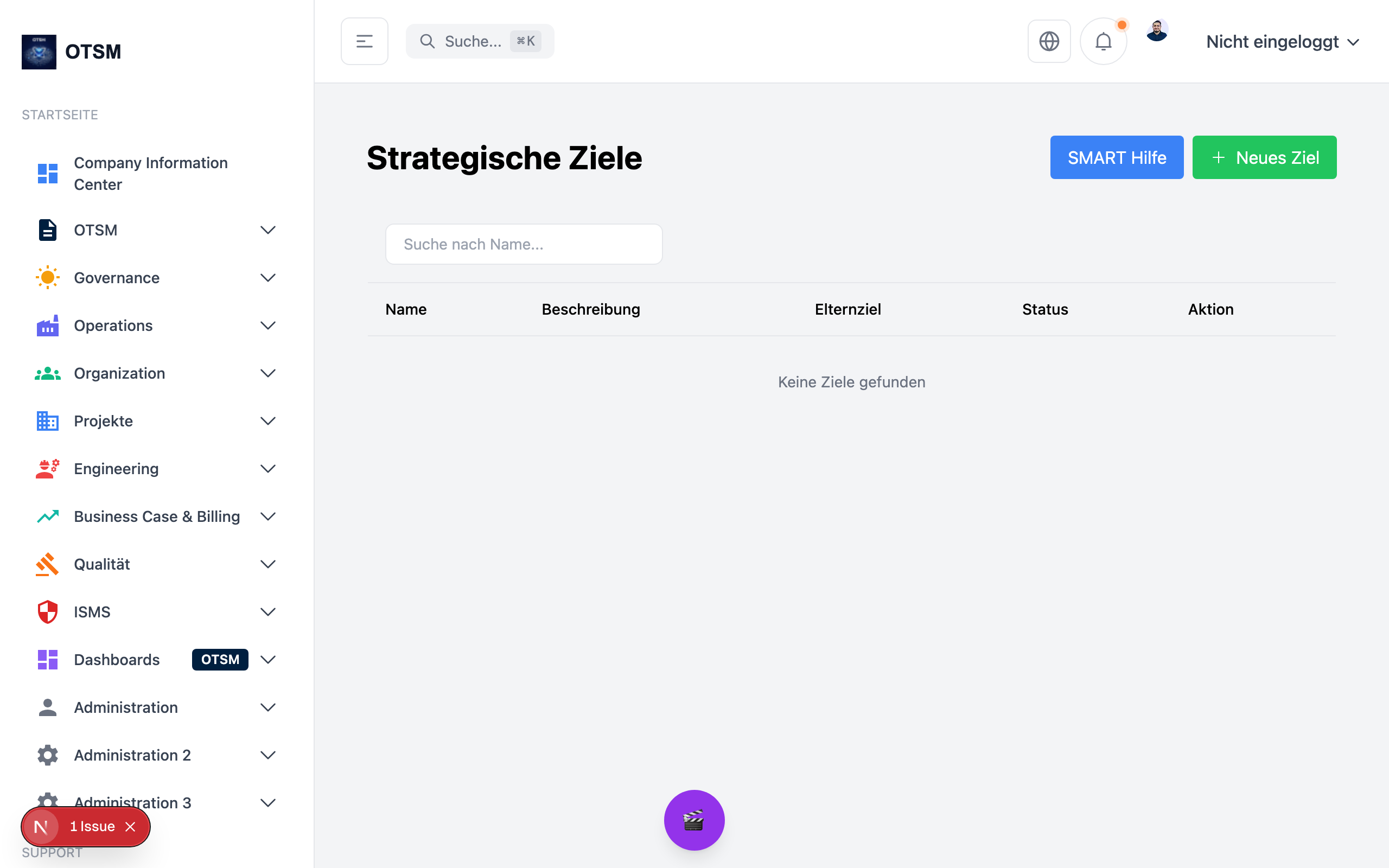Click the SMART Hilfe button
The image size is (1389, 868).
[1117, 157]
